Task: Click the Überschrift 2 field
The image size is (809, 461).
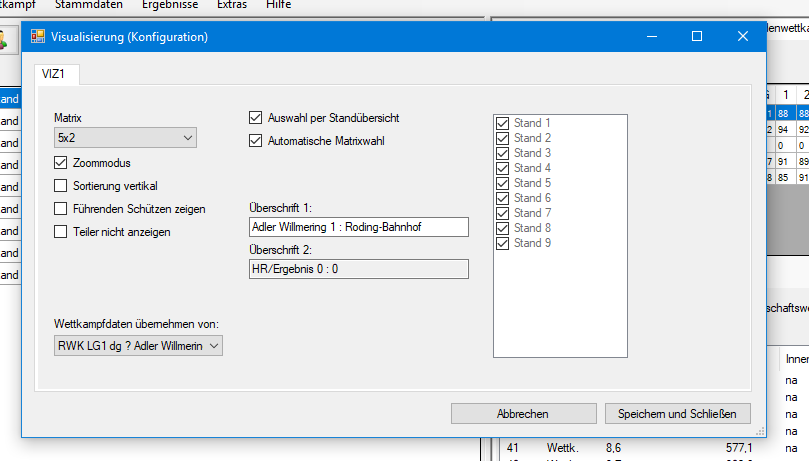Action: click(358, 268)
